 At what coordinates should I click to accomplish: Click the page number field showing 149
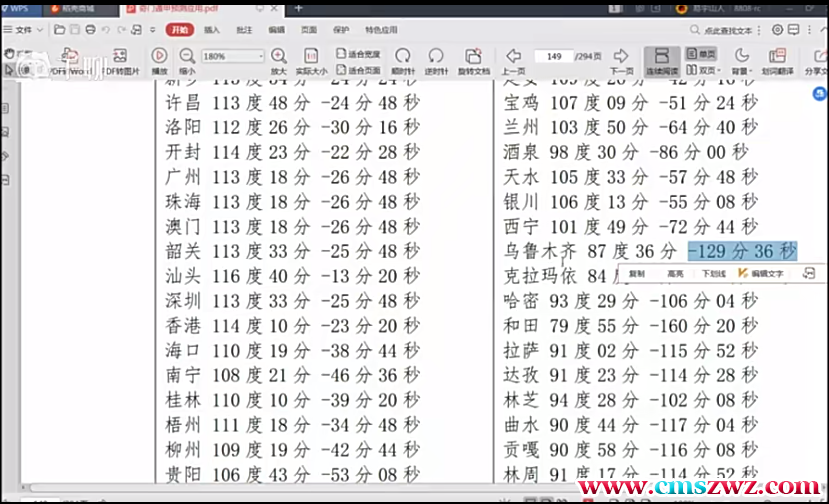coord(555,56)
